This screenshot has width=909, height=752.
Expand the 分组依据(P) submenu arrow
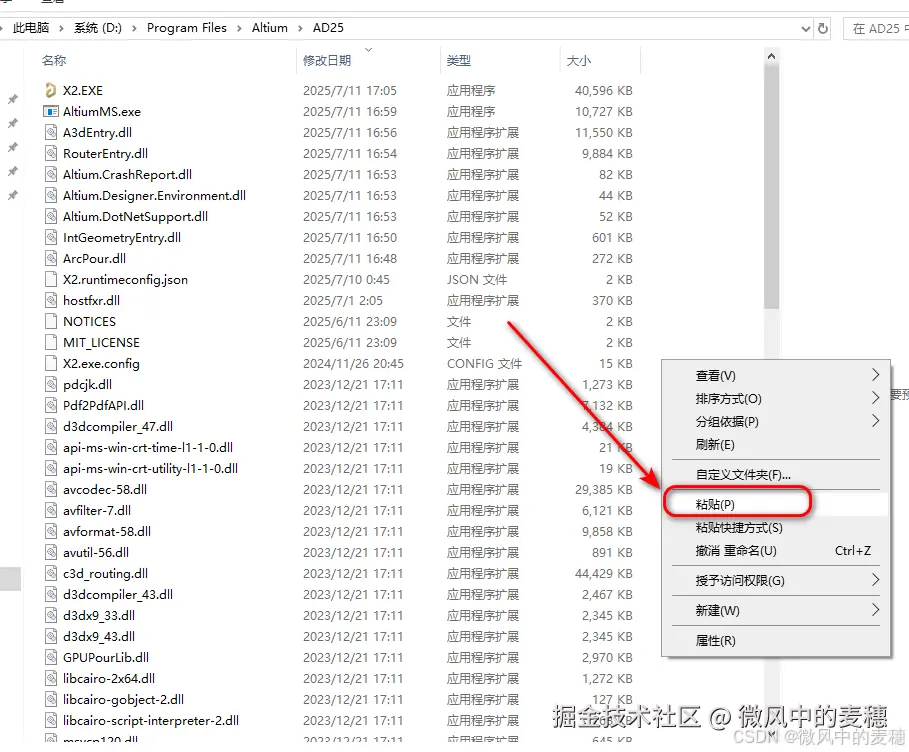click(875, 422)
